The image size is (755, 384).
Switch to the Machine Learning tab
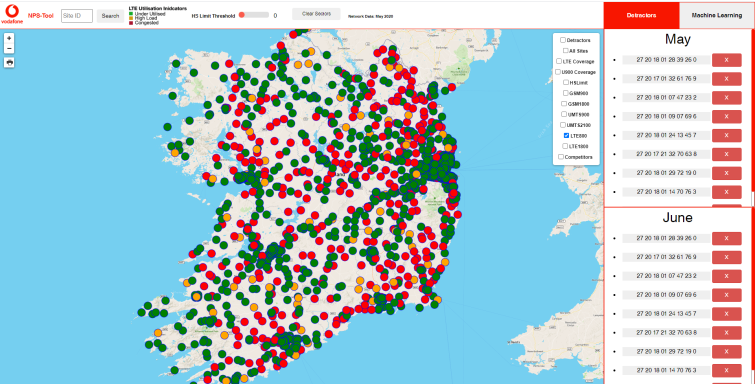point(716,15)
